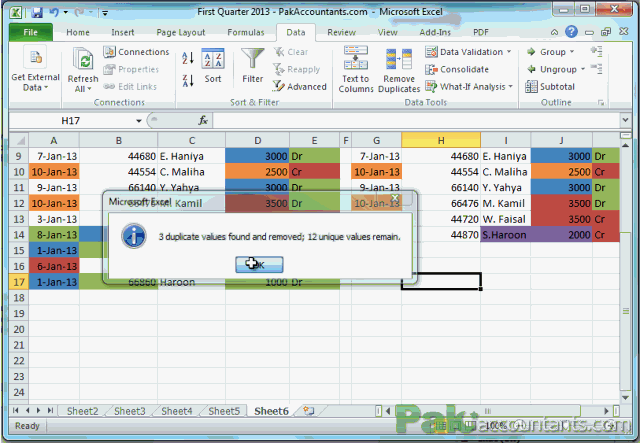Click the Save icon in quick access toolbar
The width and height of the screenshot is (640, 443).
pos(37,12)
